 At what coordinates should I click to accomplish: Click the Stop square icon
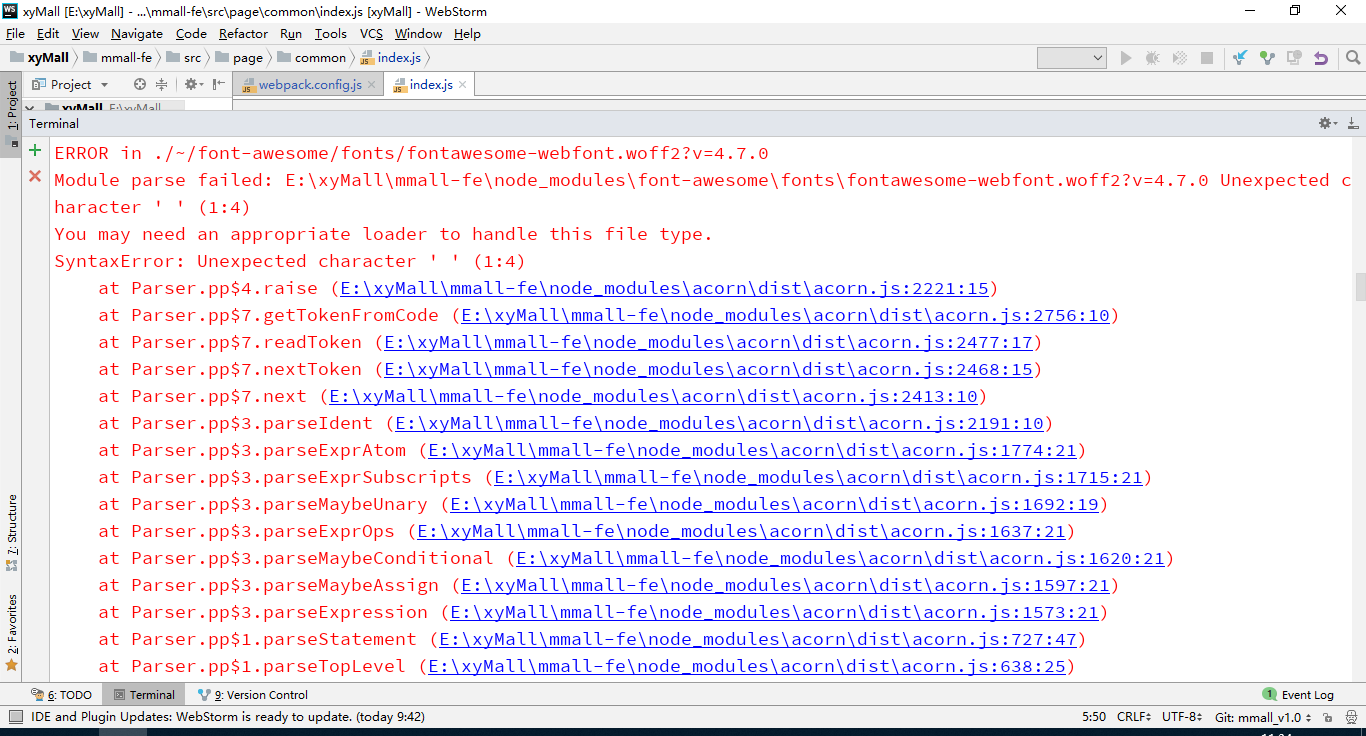[x=1207, y=58]
